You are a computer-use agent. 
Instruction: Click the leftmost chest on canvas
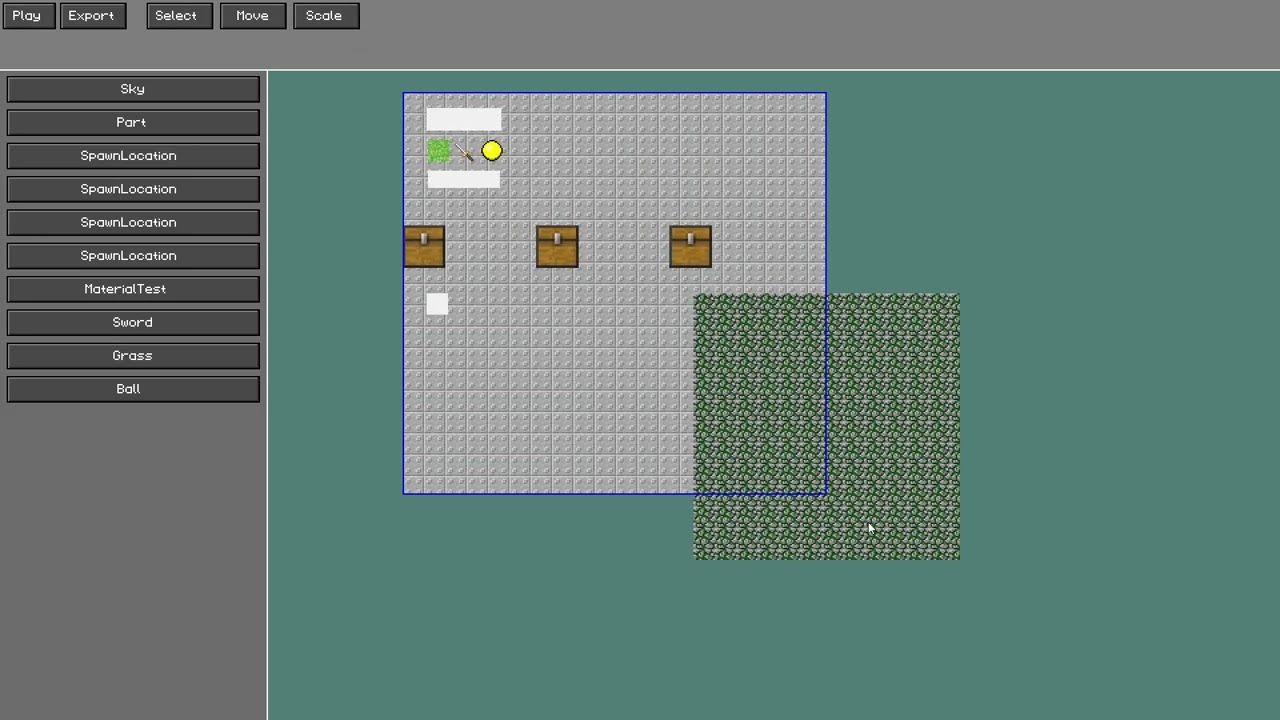(424, 247)
